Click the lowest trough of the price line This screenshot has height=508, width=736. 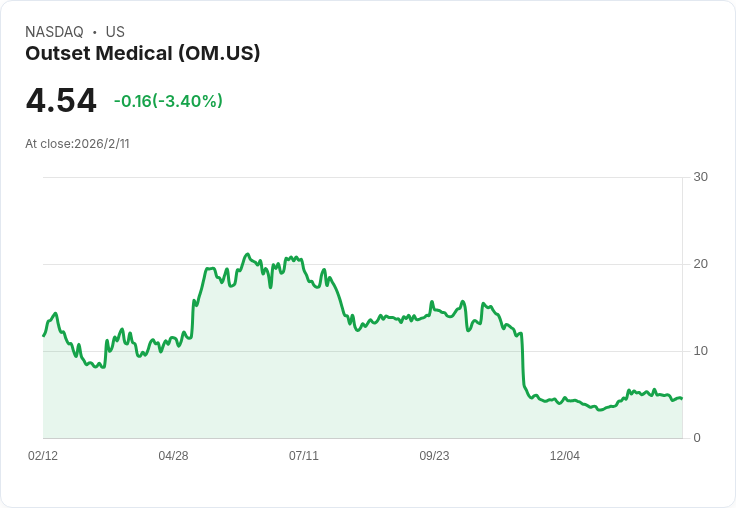[x=599, y=410]
